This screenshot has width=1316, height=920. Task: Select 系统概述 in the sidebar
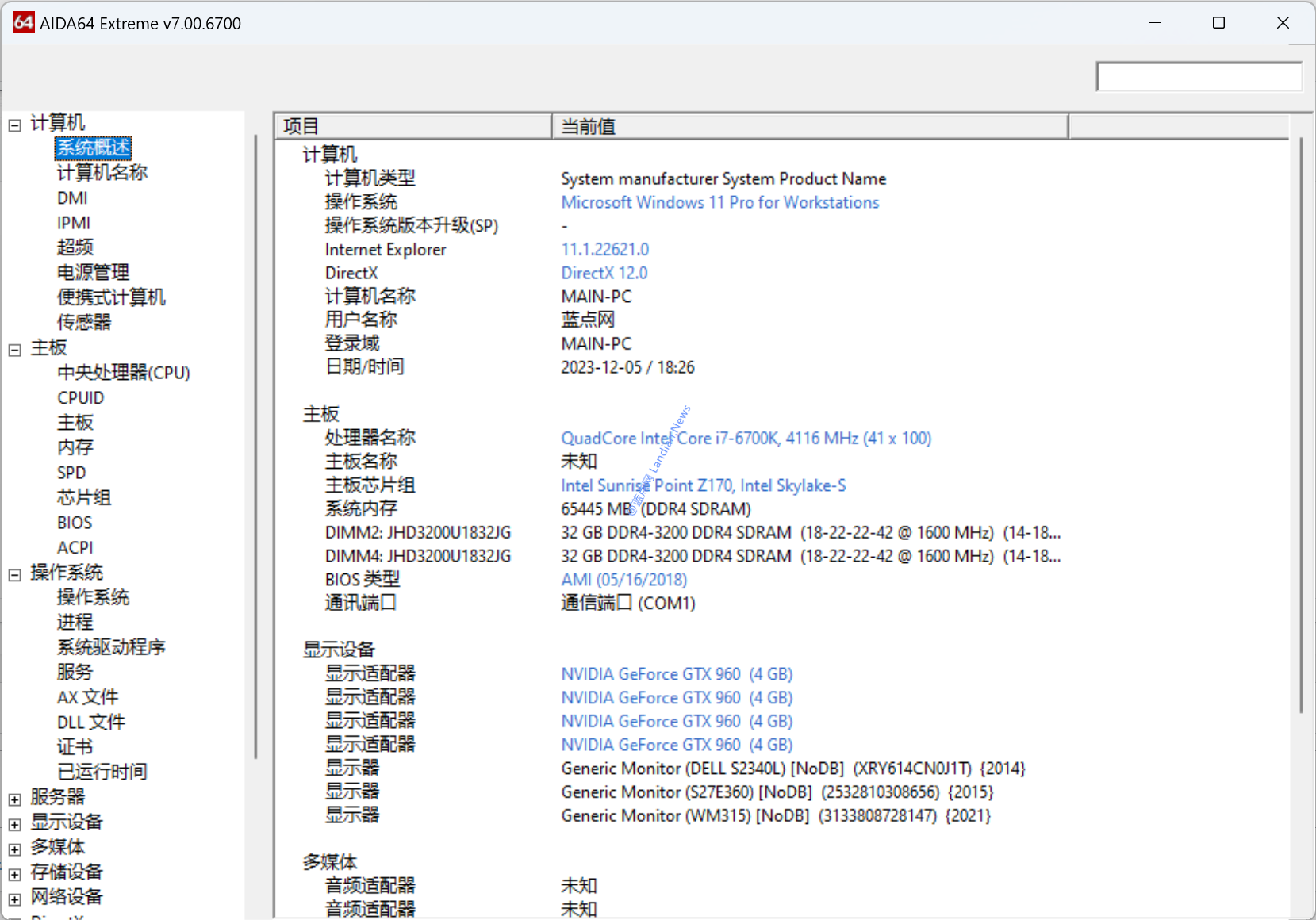[94, 148]
